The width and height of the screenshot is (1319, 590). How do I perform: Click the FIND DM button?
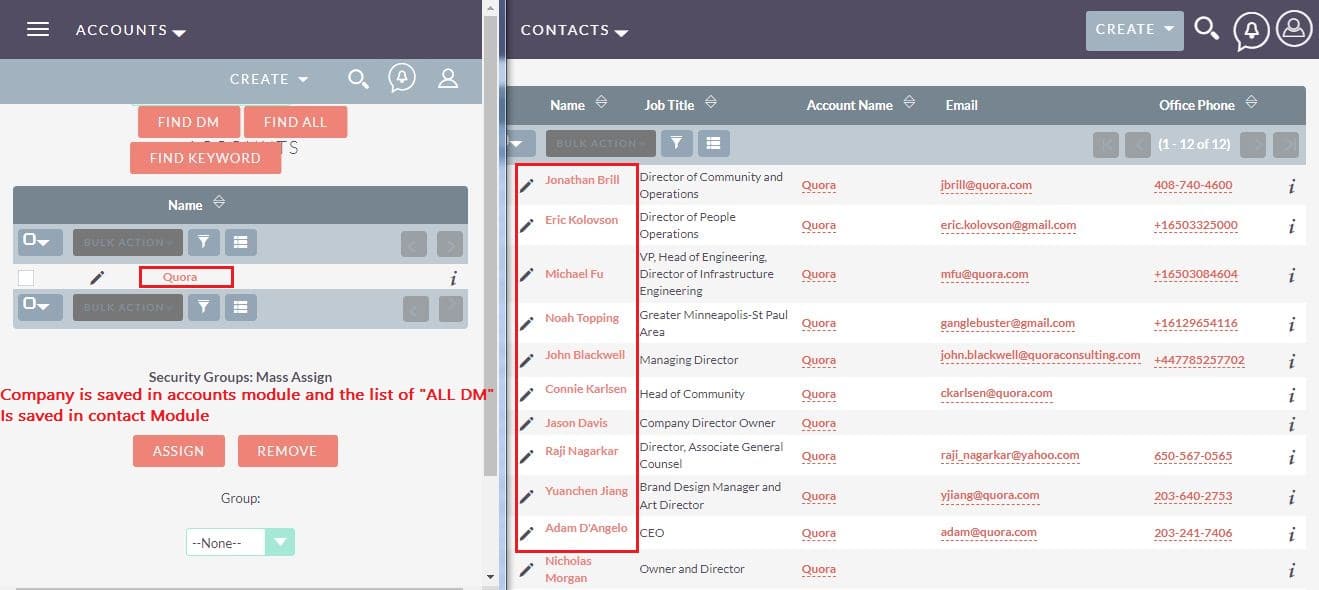188,122
